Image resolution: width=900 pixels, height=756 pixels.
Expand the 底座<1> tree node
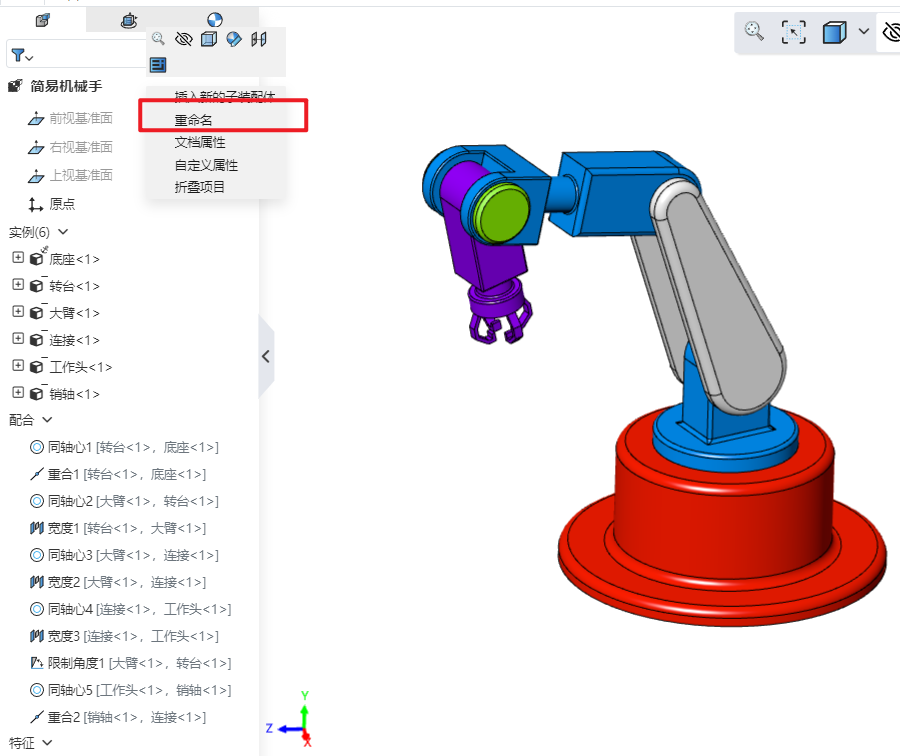click(x=17, y=258)
